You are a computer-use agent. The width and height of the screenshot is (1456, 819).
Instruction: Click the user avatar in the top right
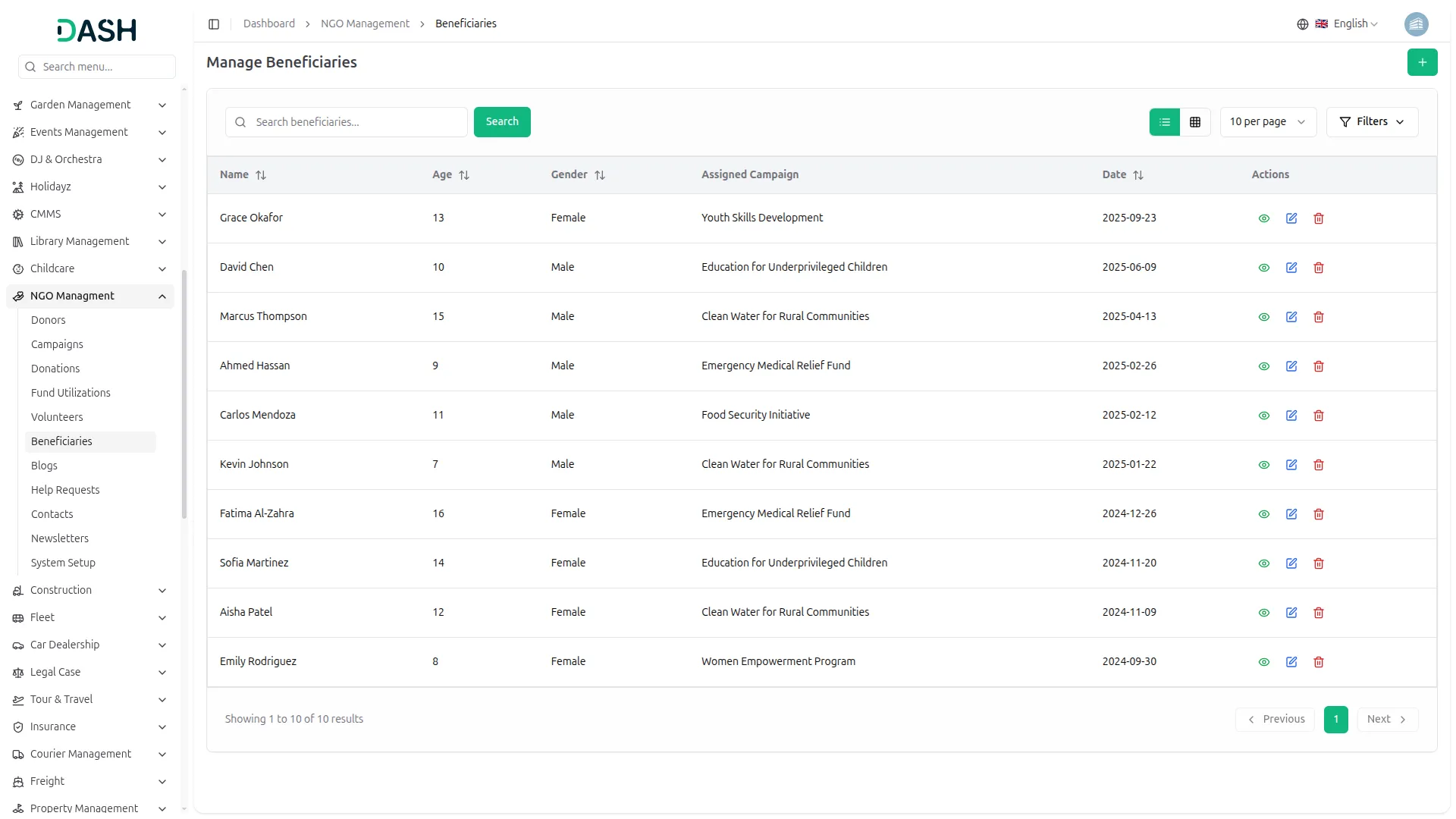1416,24
